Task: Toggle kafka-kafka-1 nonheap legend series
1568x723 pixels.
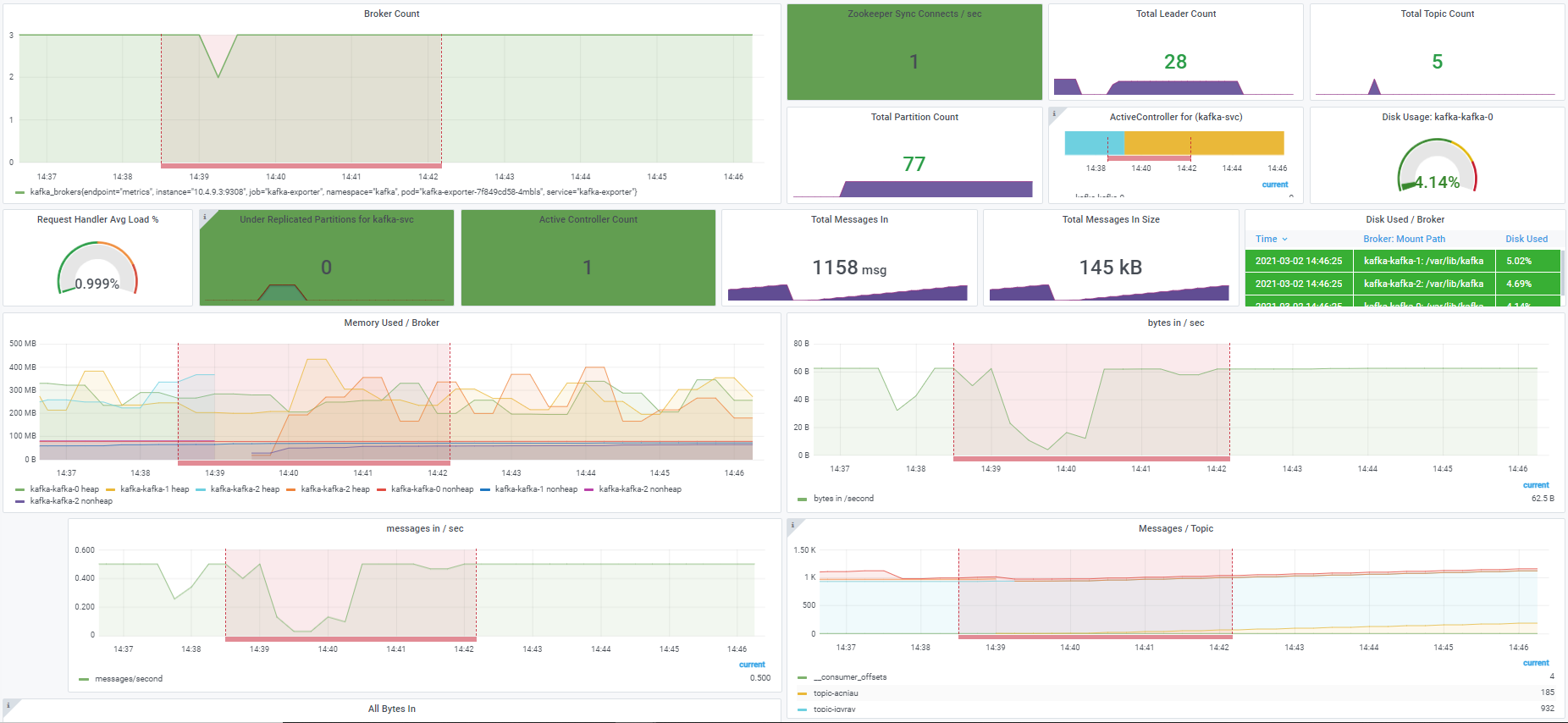Action: pyautogui.click(x=536, y=489)
